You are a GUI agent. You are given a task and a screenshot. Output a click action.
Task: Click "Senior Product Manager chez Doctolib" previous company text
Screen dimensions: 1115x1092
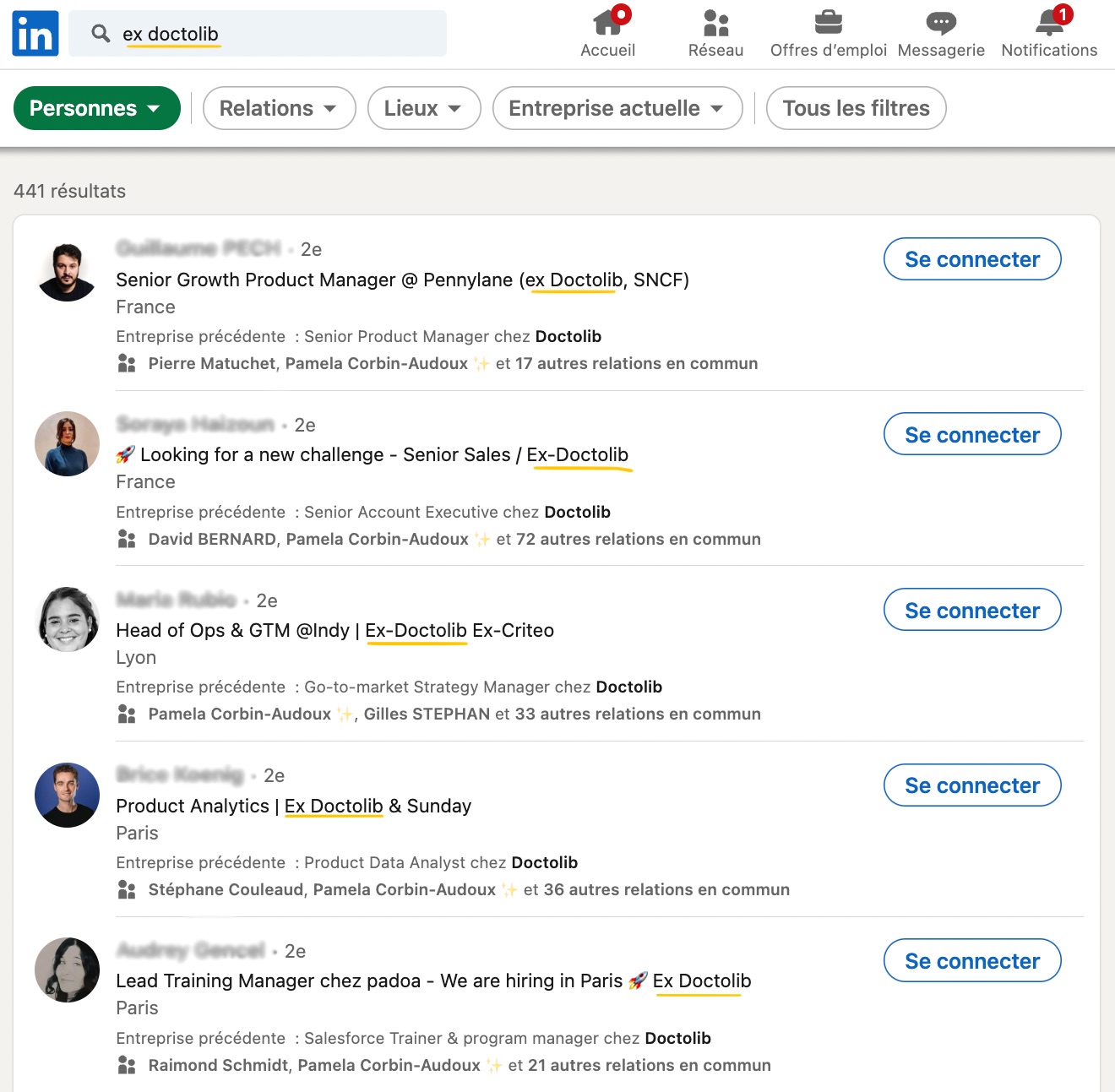(x=453, y=337)
